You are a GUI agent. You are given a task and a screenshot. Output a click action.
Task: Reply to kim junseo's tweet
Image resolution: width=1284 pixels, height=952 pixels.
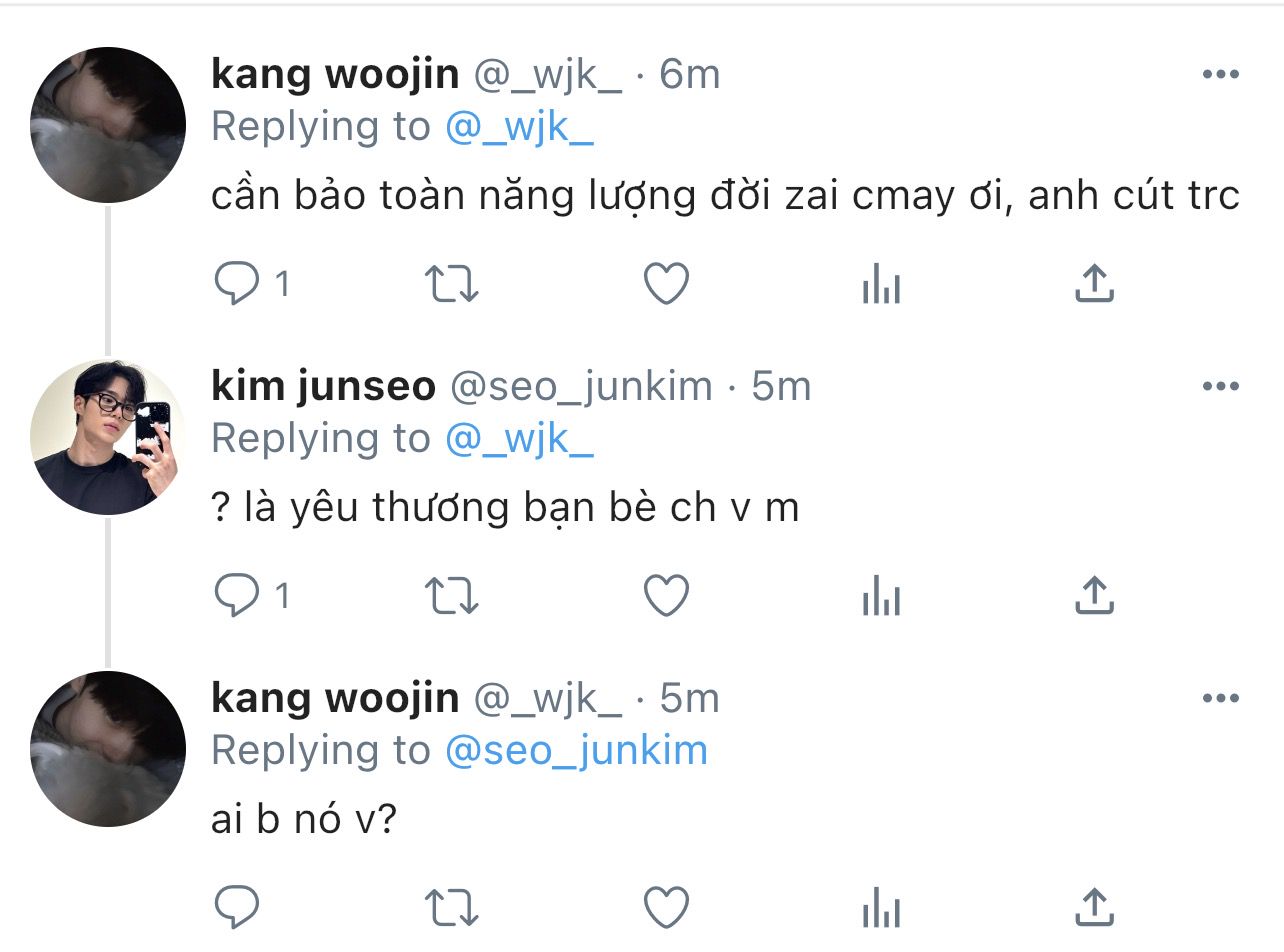pos(238,596)
